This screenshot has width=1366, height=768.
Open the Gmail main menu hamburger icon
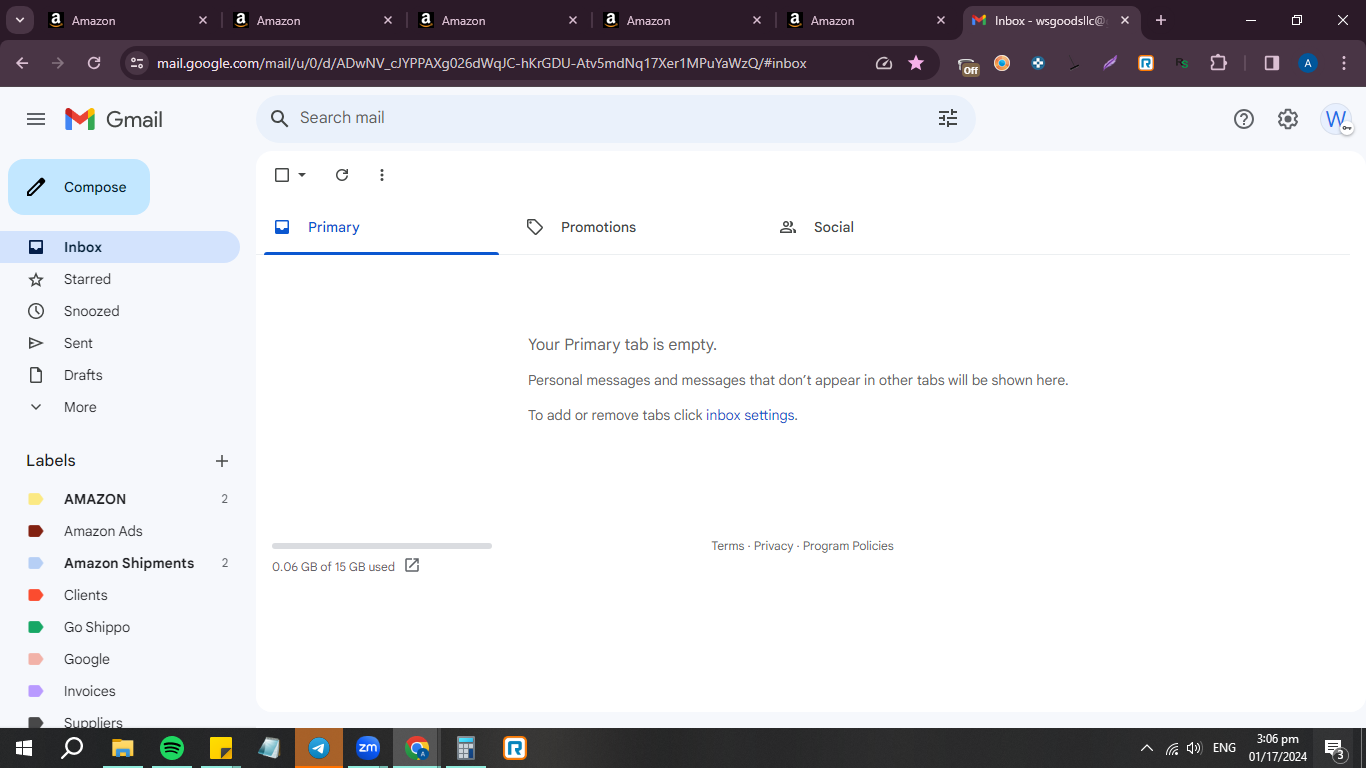point(36,119)
